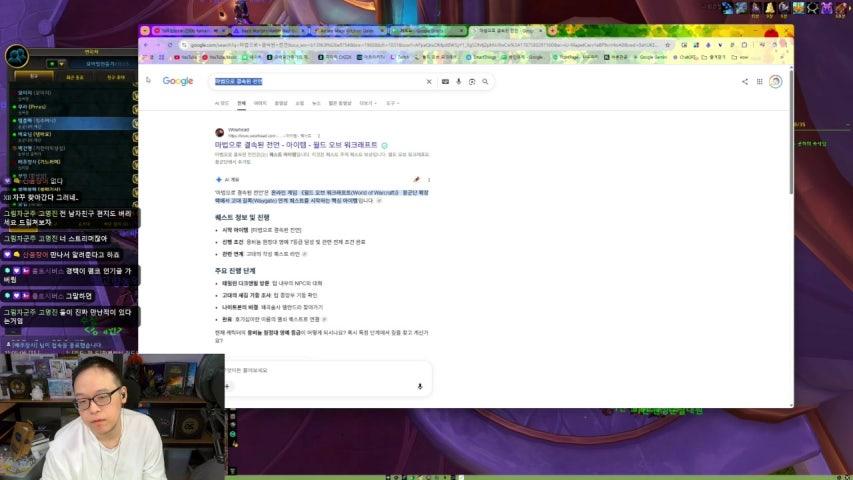Screen dimensions: 853x480
Task: Open the Google Gemini bookmark
Action: [x=650, y=57]
